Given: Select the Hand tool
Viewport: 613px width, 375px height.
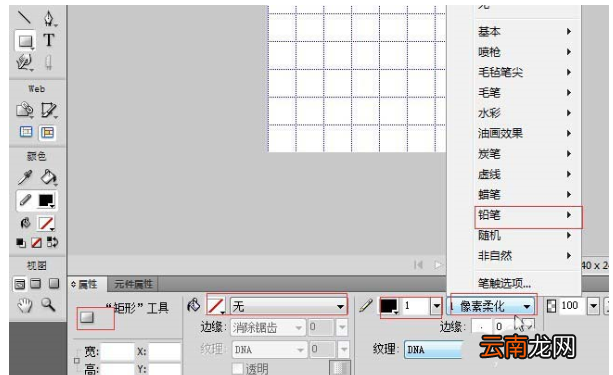Looking at the screenshot, I should point(25,305).
